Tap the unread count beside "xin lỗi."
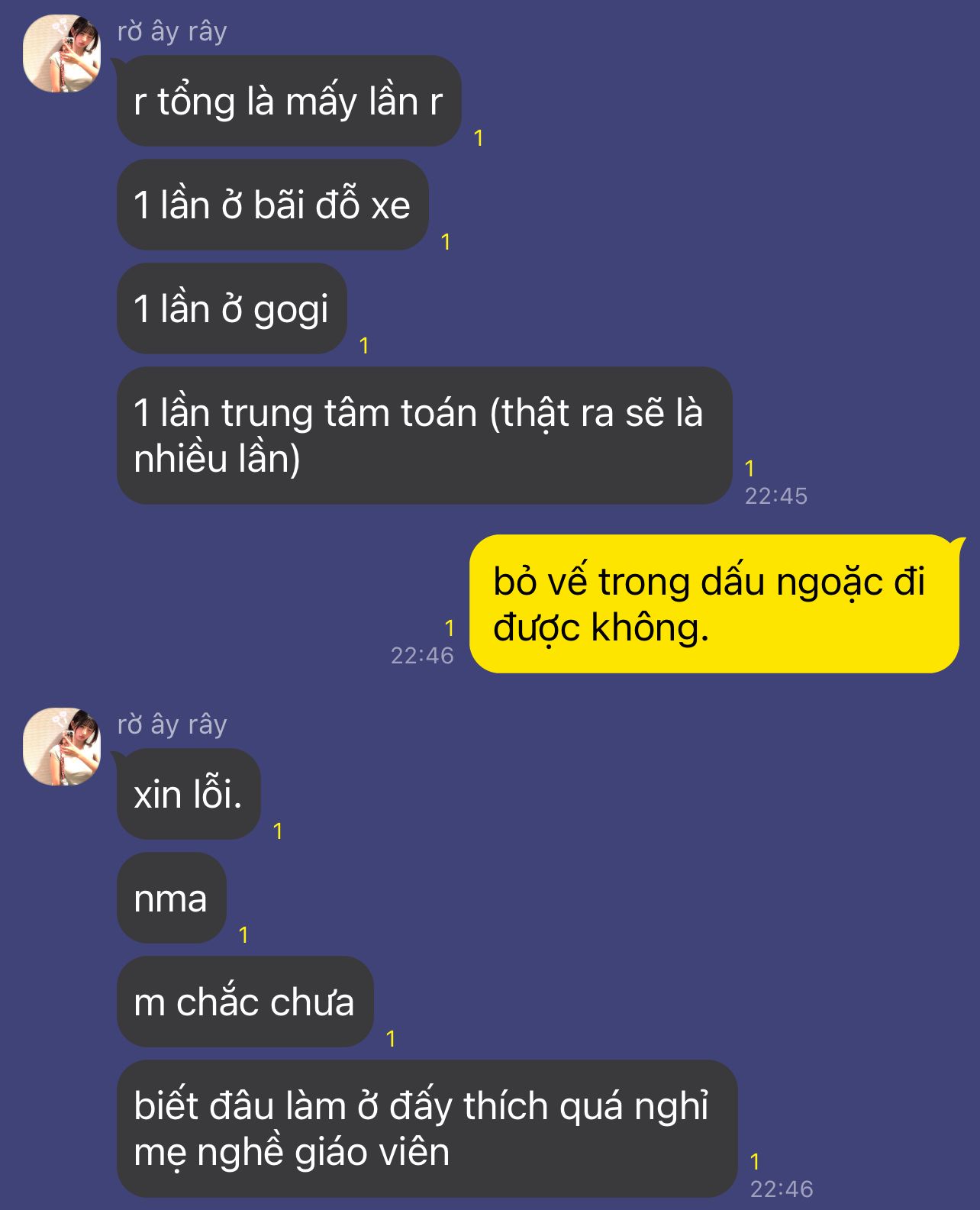This screenshot has height=1210, width=980. coord(278,831)
